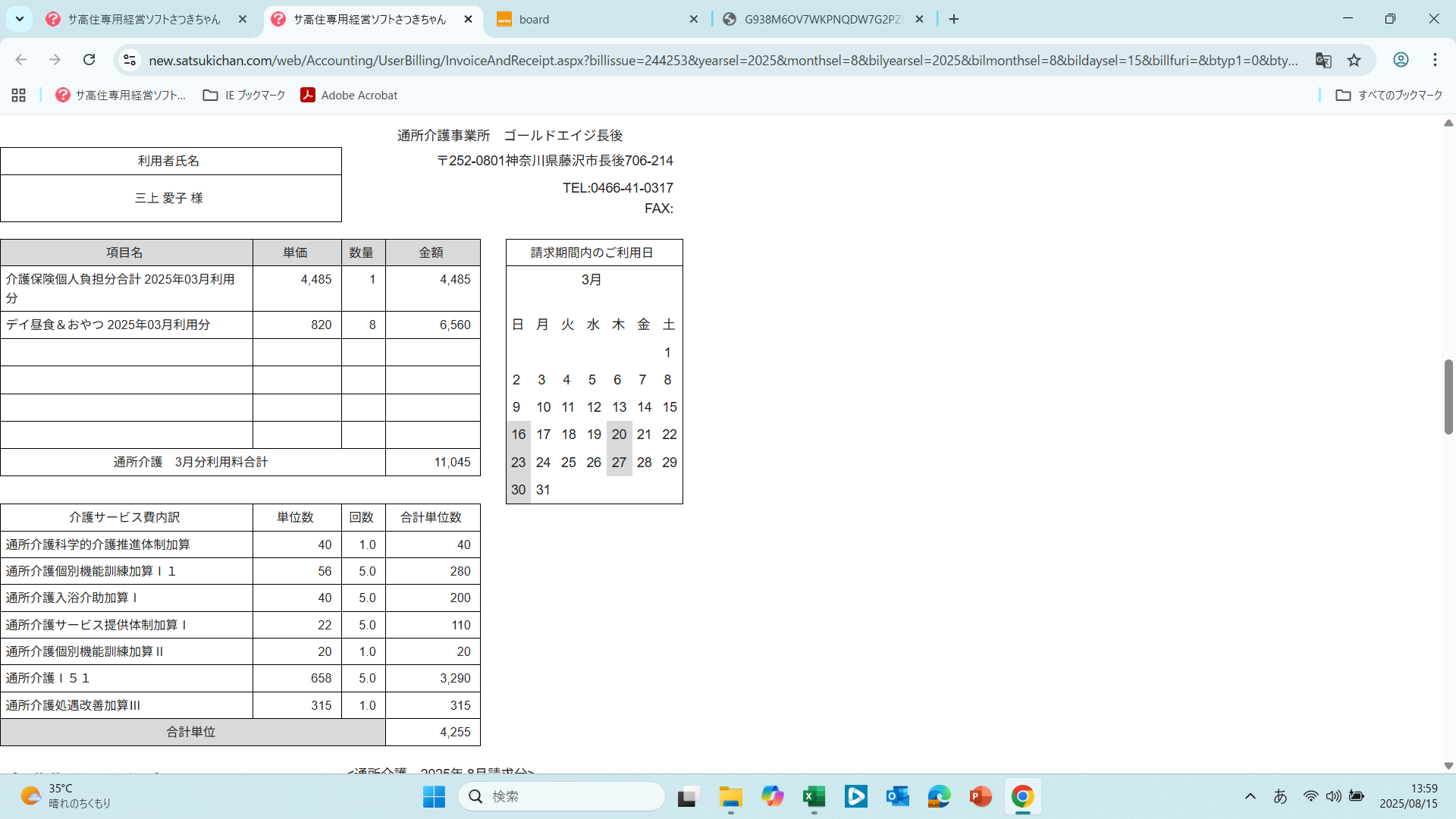Open the Adobe Acrobat bookmark
1456x819 pixels.
[349, 95]
